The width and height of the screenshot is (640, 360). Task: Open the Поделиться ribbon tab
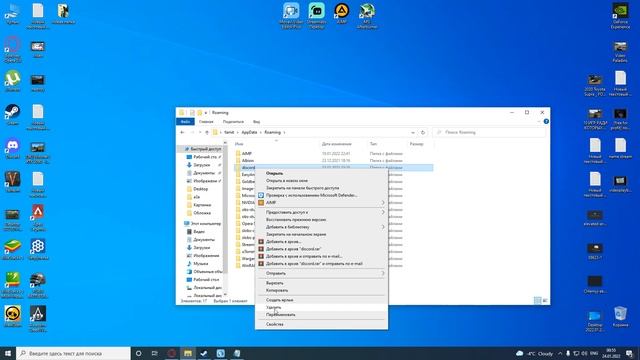click(233, 122)
